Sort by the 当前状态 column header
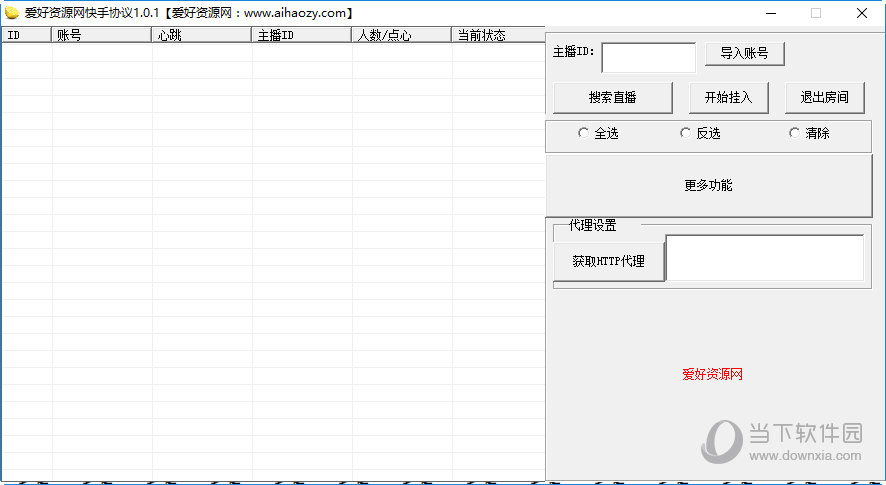Image resolution: width=886 pixels, height=485 pixels. tap(498, 35)
